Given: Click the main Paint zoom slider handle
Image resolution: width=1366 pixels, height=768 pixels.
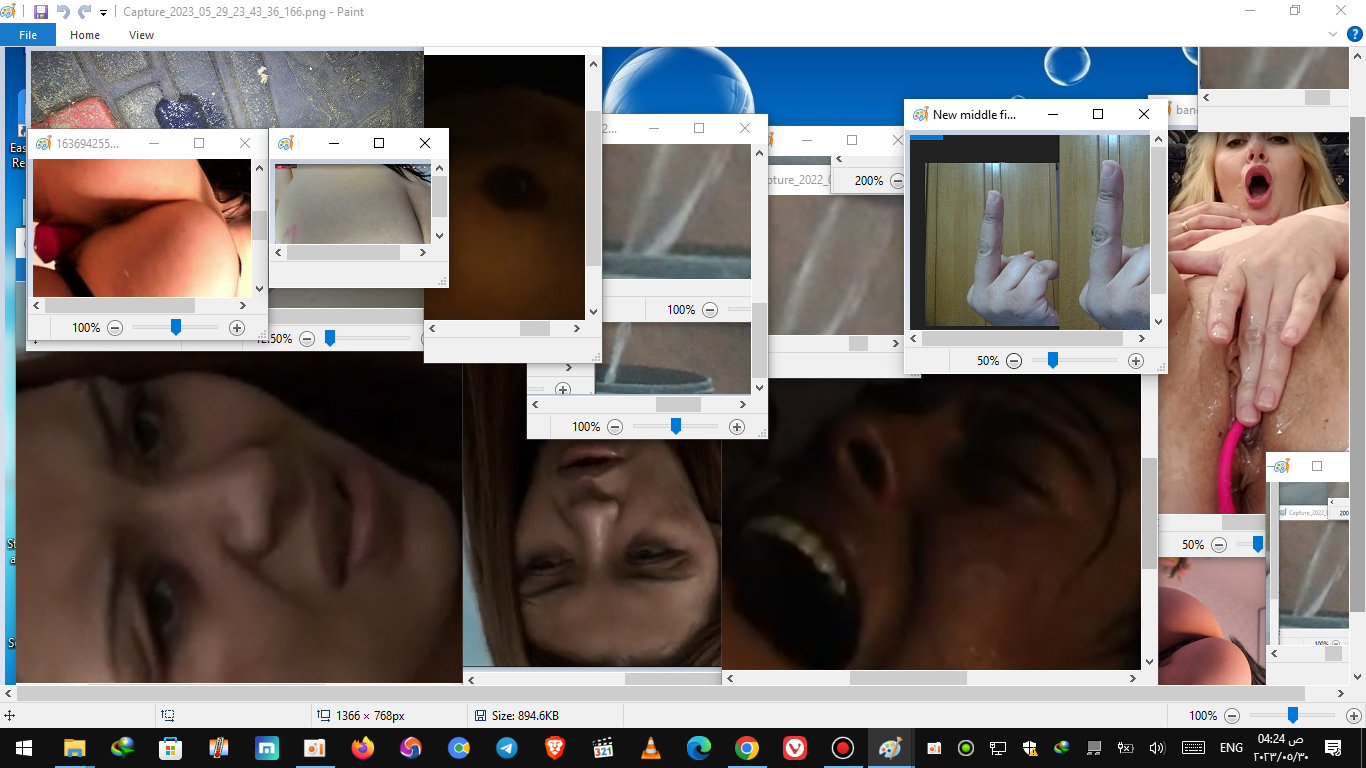Looking at the screenshot, I should click(1292, 716).
